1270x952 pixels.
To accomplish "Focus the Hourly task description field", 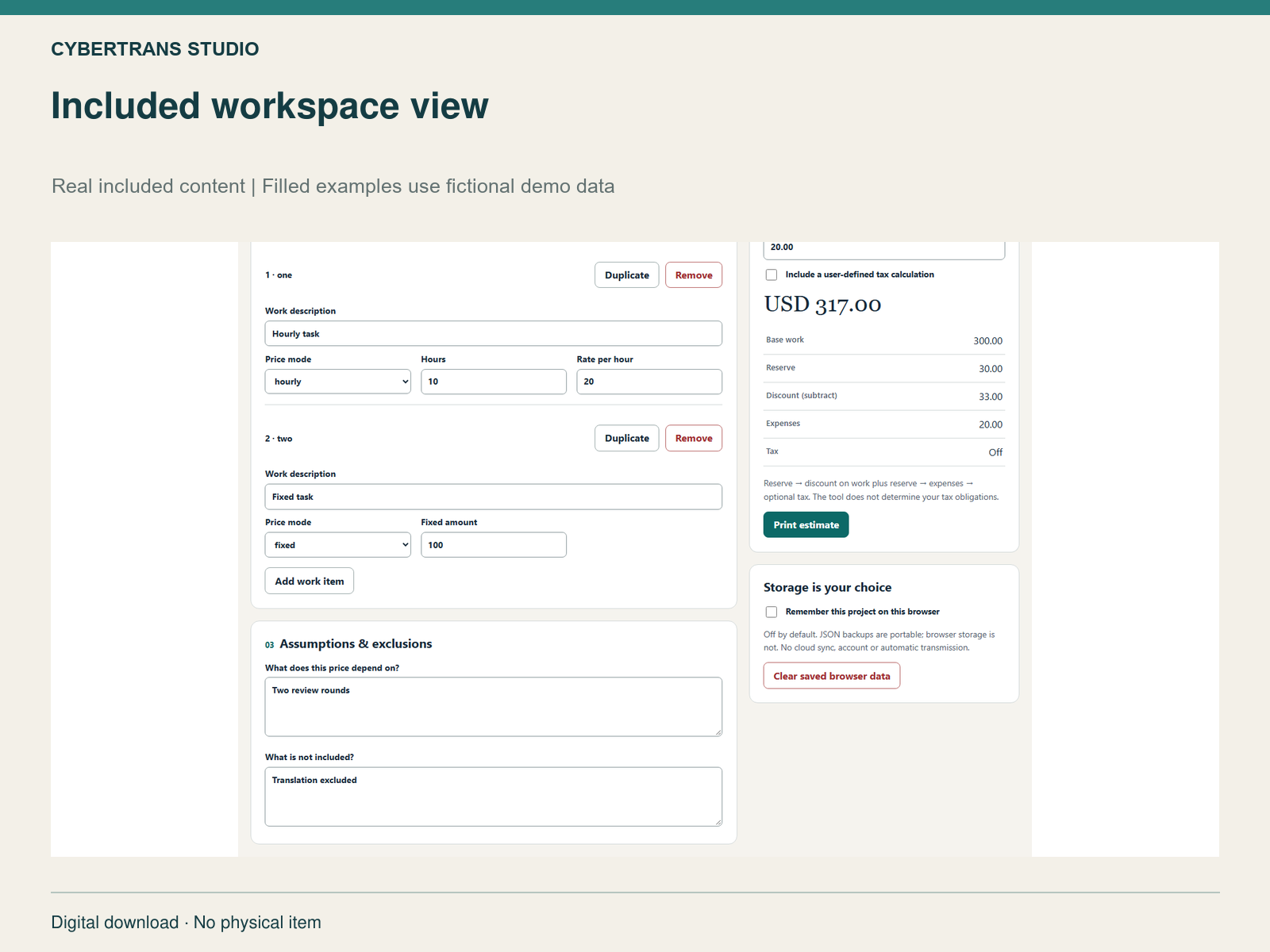I will (493, 333).
